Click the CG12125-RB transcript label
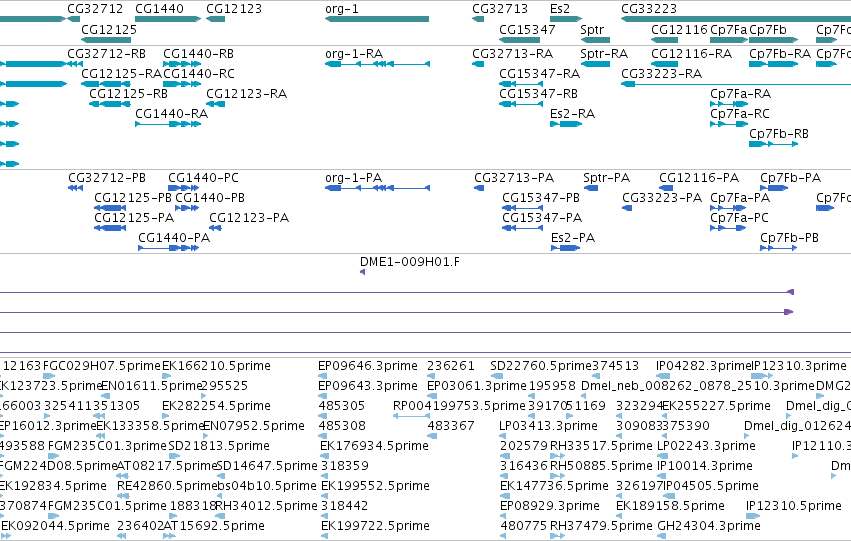The height and width of the screenshot is (541, 851). point(129,93)
